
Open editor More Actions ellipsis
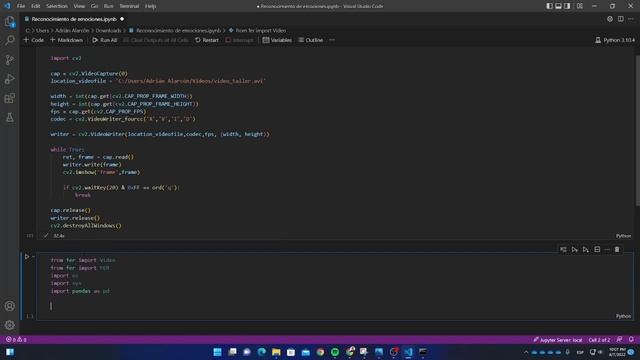pos(631,19)
